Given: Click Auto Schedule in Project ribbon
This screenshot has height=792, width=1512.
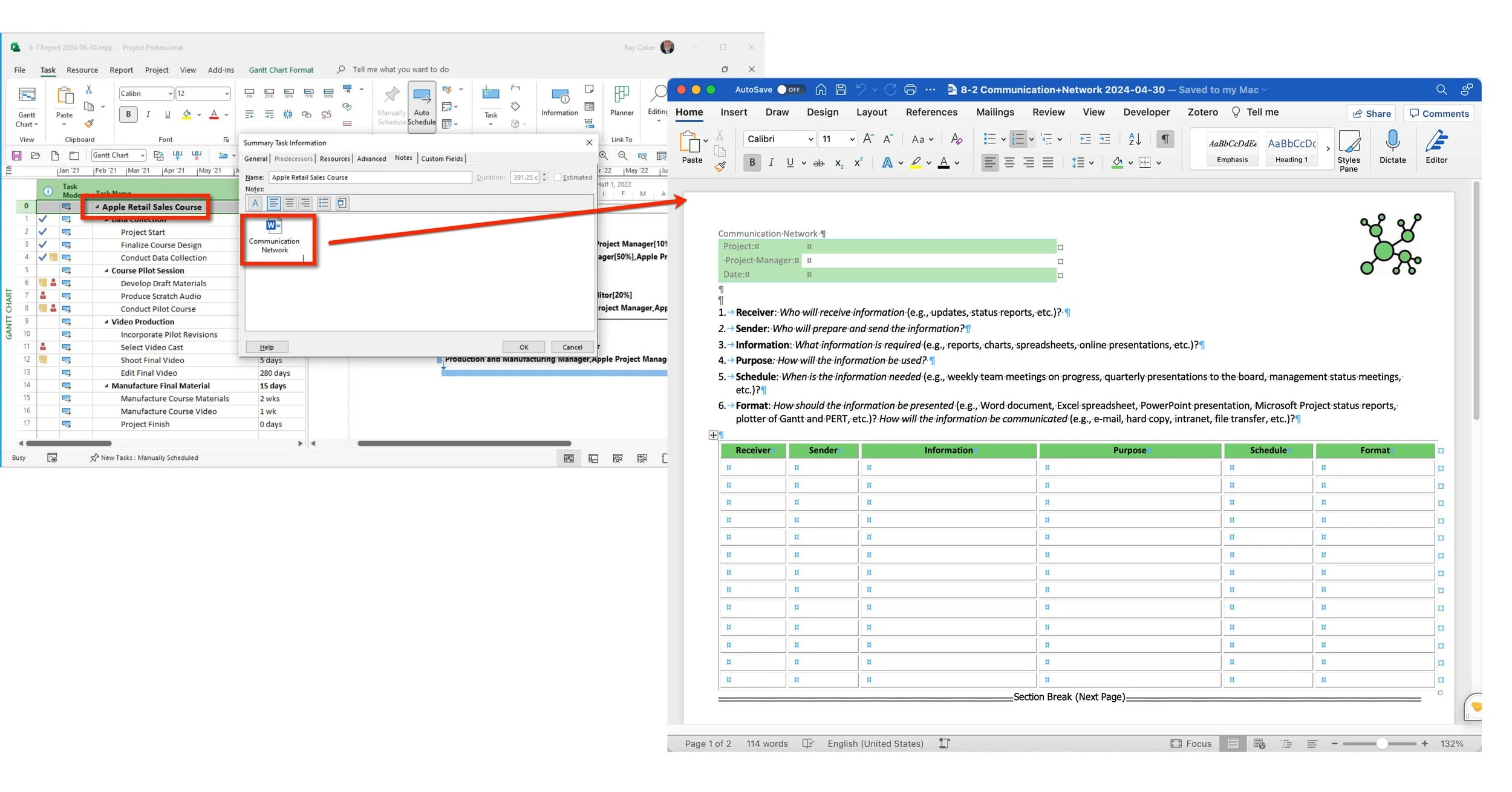Looking at the screenshot, I should pyautogui.click(x=422, y=106).
